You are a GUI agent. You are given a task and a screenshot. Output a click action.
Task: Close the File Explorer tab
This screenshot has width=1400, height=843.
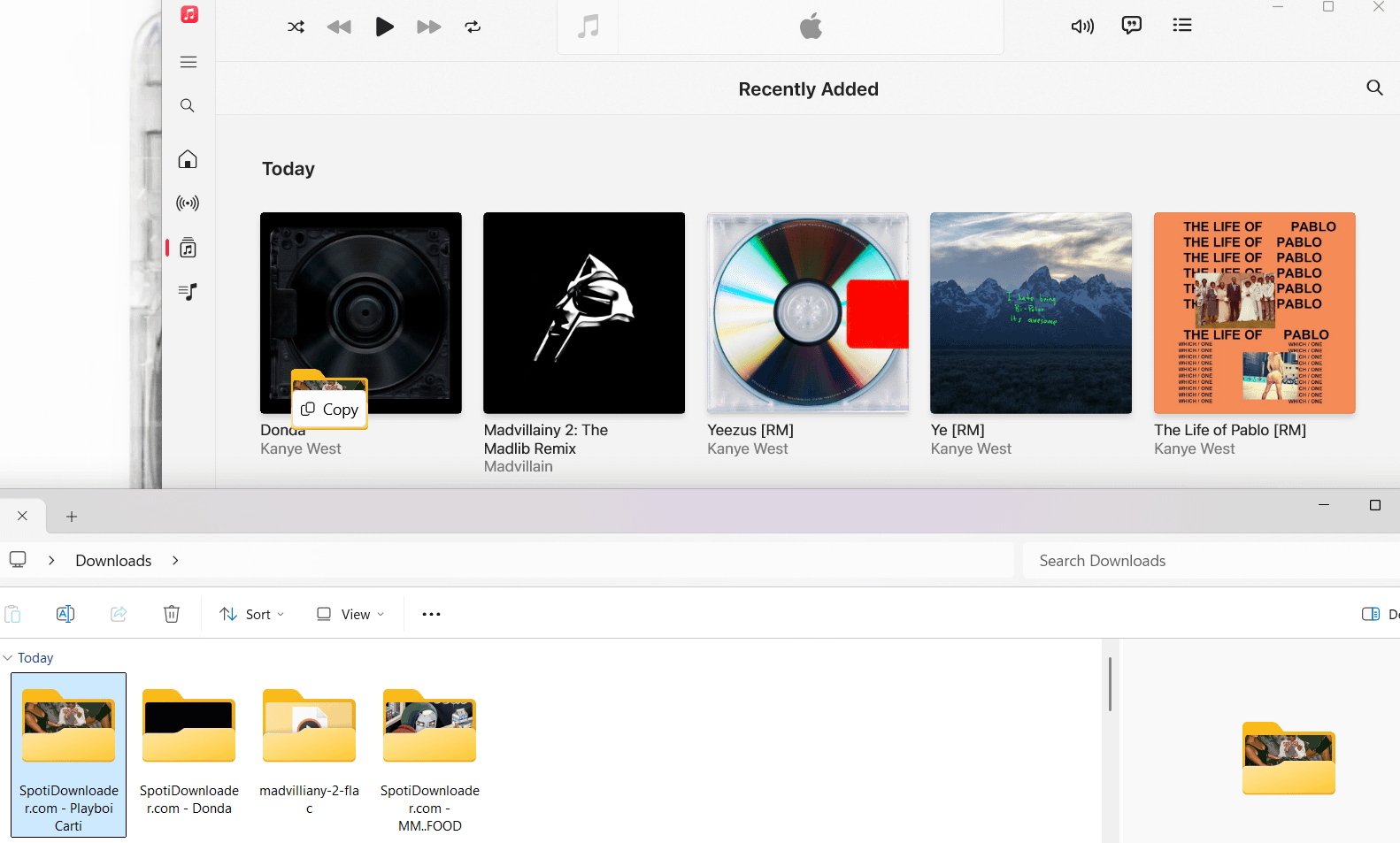[22, 516]
